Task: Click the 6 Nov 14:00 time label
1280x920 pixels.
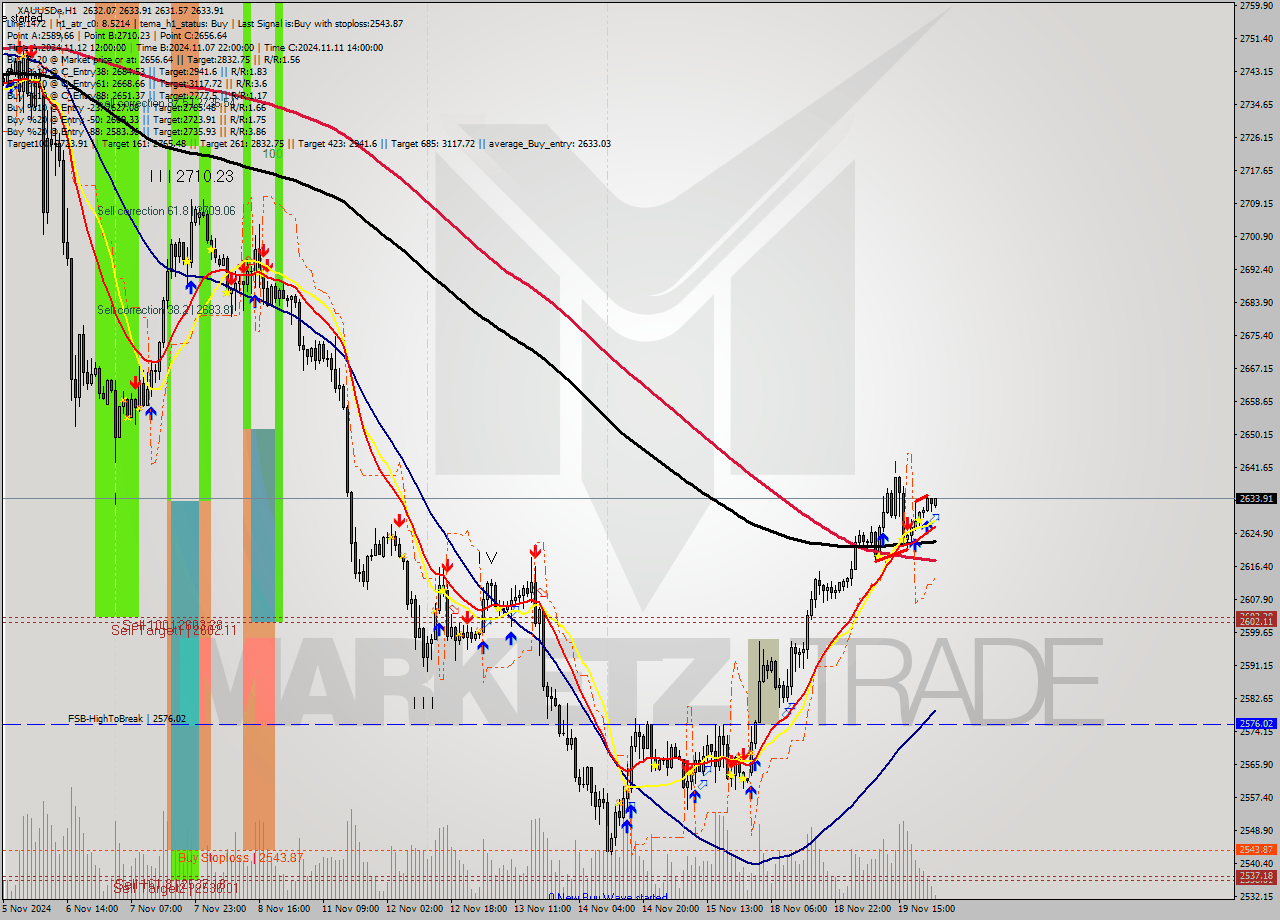Action: point(91,910)
